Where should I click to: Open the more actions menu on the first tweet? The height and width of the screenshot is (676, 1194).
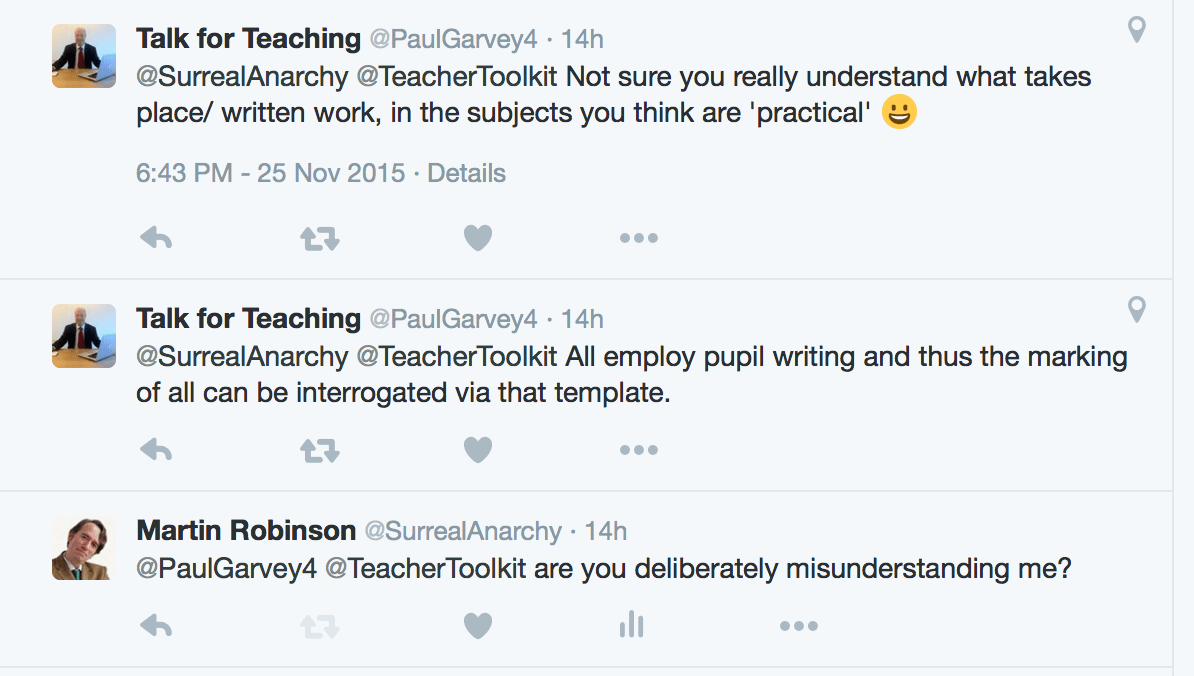639,237
